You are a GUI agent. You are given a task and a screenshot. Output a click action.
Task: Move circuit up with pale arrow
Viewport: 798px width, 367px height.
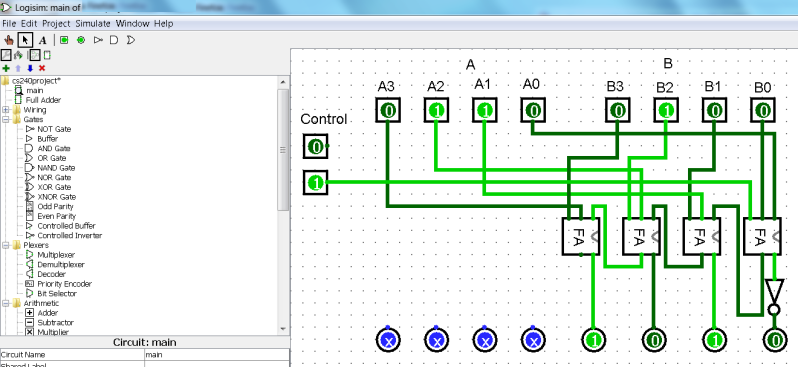[18, 68]
